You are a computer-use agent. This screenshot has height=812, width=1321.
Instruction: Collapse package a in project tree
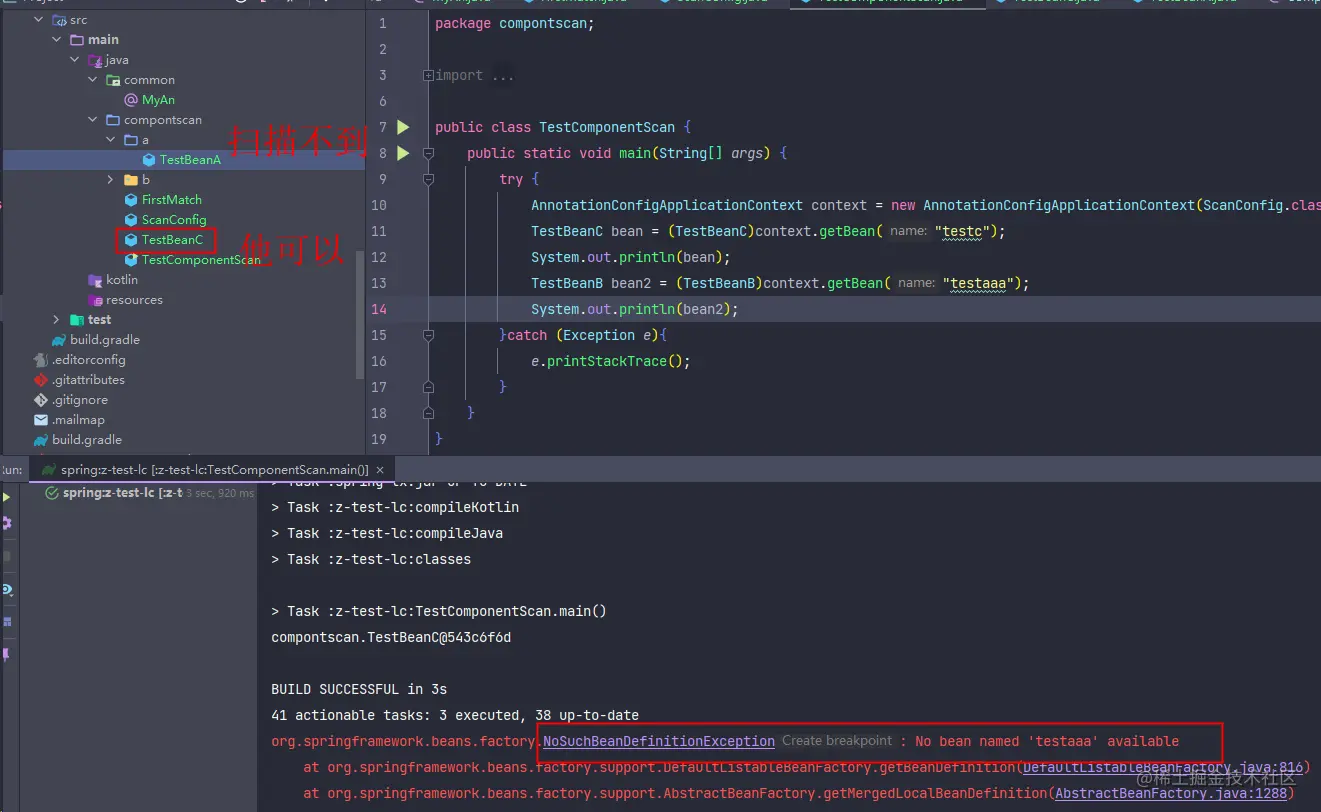111,140
